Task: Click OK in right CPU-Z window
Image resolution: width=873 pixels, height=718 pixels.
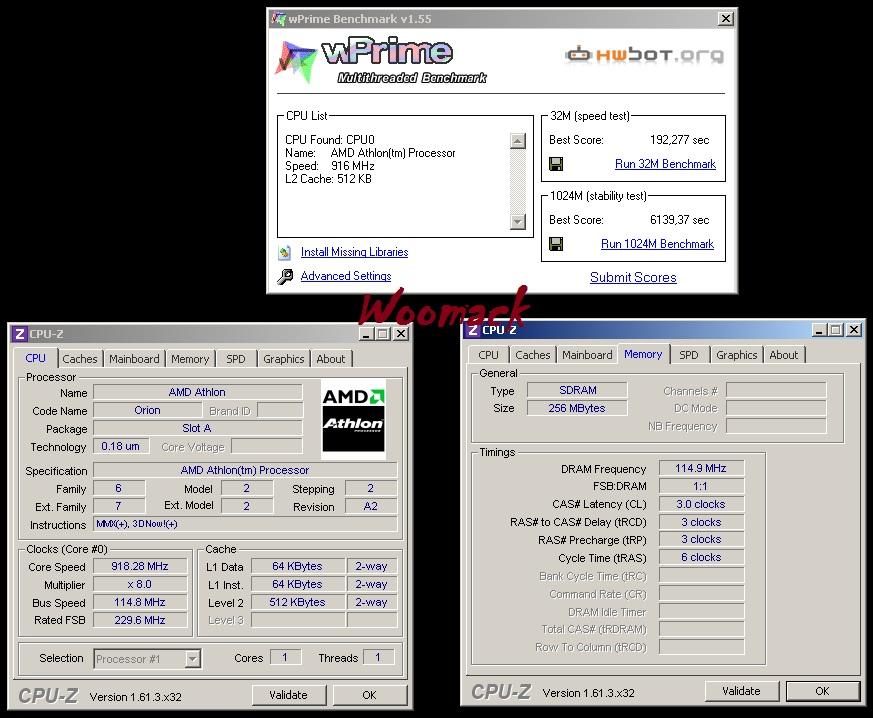Action: click(x=822, y=691)
